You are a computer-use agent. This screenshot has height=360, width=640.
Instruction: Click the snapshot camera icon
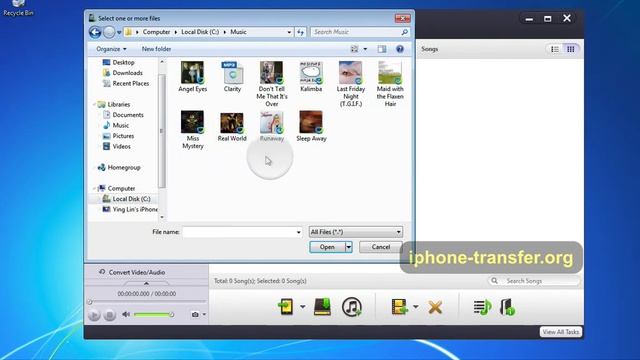(195, 314)
